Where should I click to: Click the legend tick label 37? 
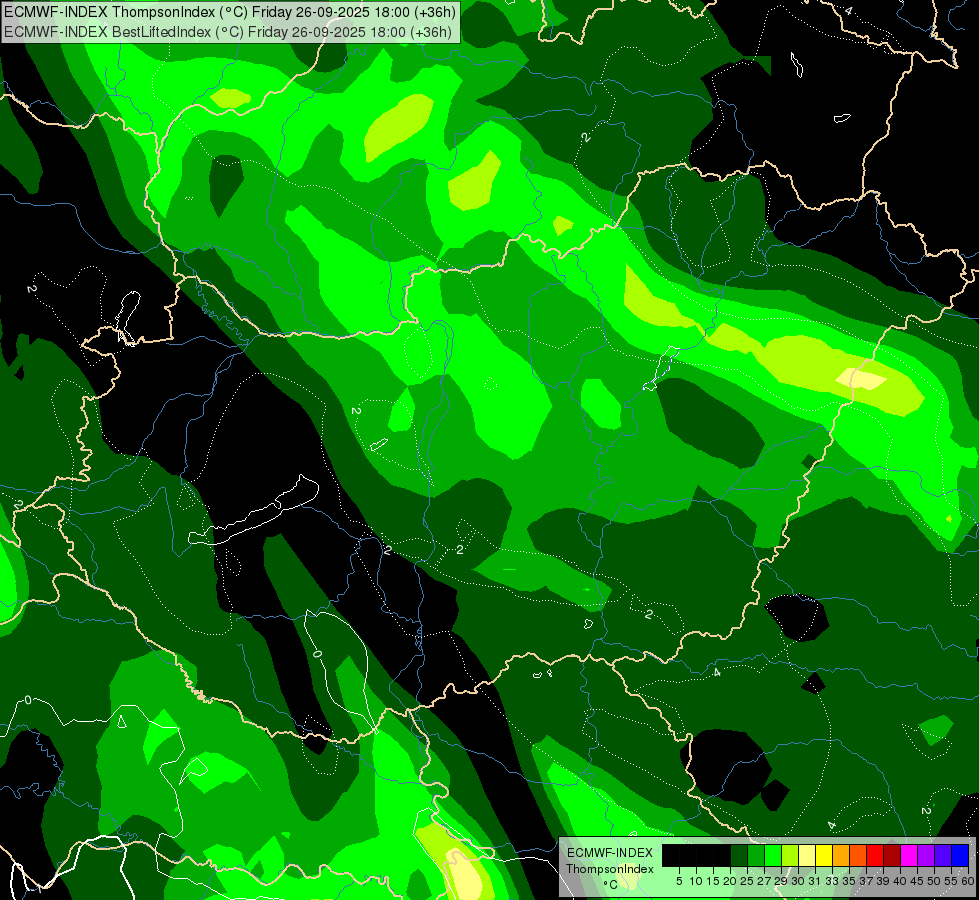coord(867,881)
